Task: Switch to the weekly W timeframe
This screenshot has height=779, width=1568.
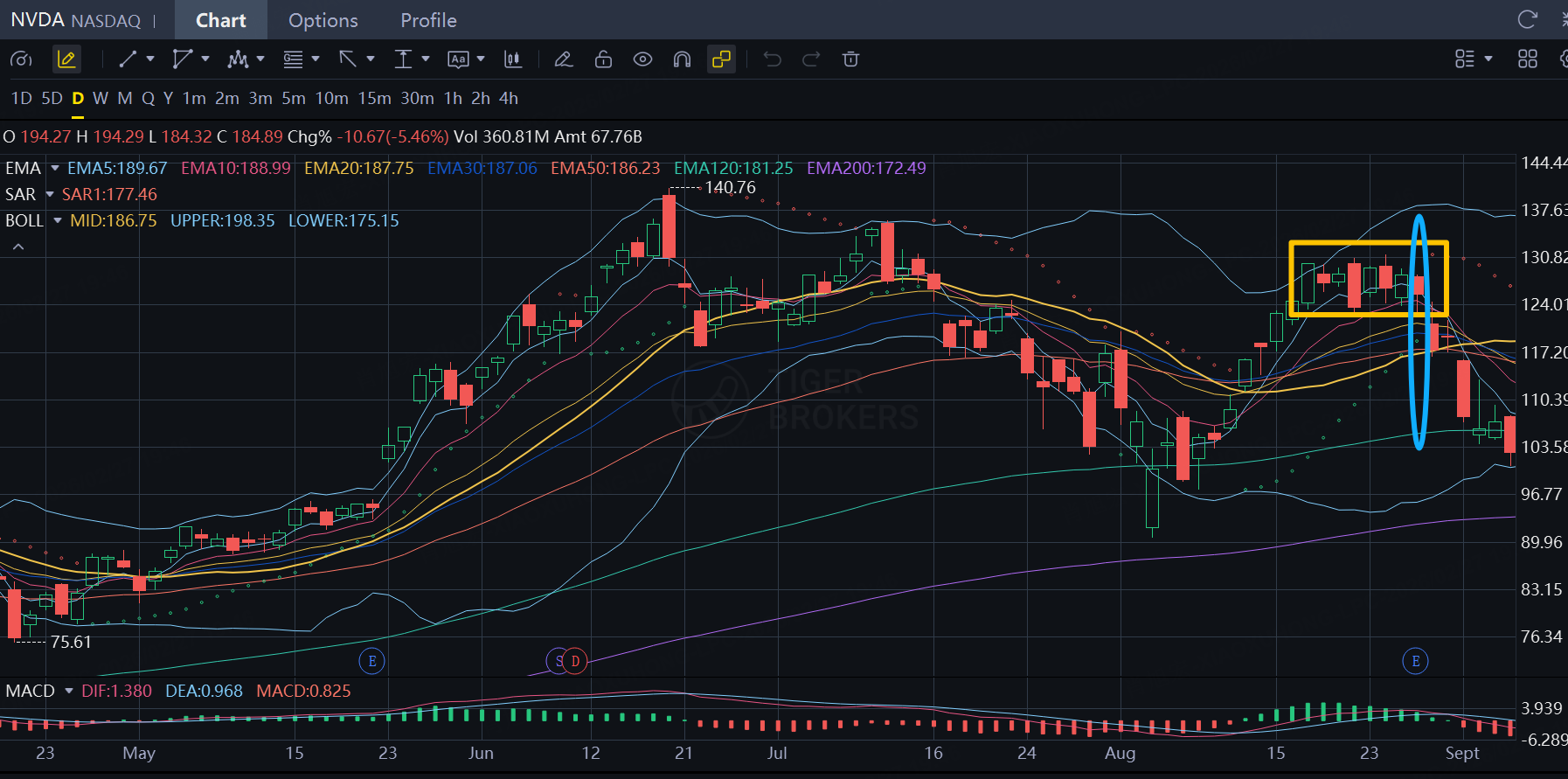Action: point(101,98)
